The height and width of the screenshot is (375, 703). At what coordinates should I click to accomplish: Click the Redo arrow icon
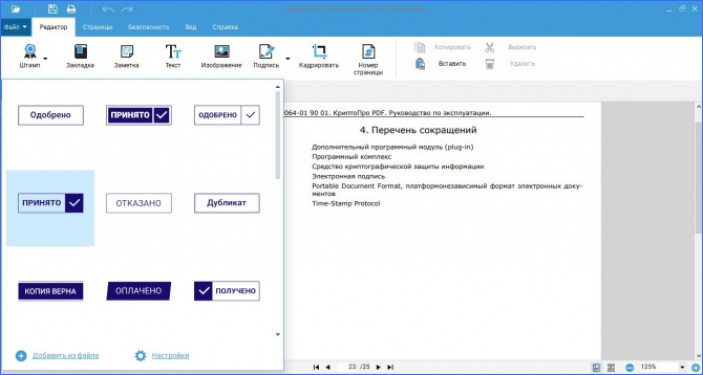[x=127, y=9]
